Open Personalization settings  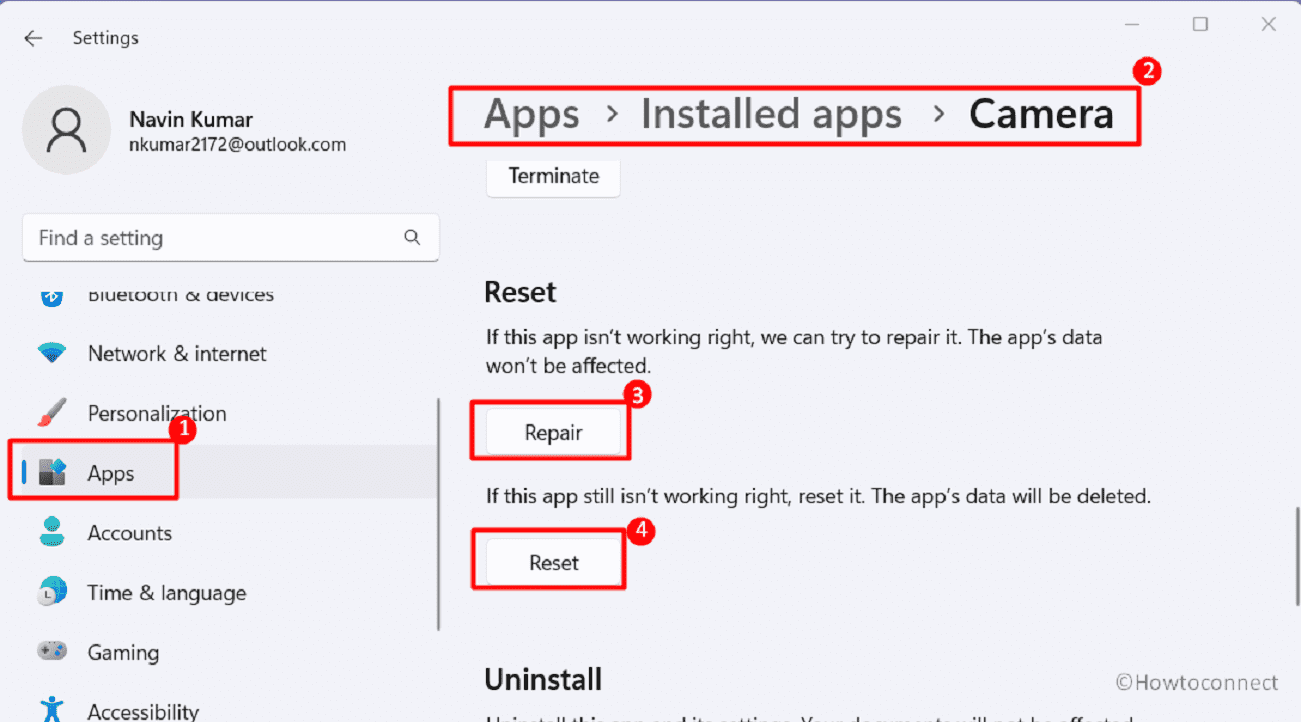[229, 413]
